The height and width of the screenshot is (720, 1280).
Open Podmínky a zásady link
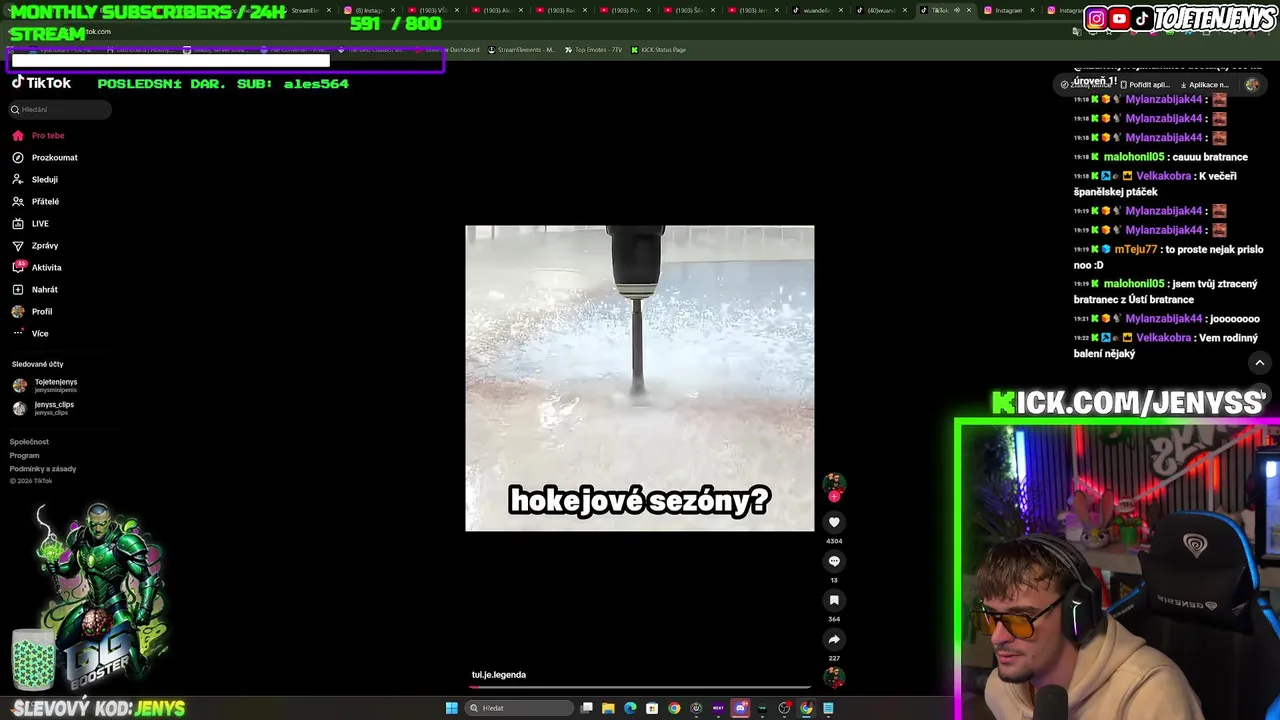click(43, 469)
